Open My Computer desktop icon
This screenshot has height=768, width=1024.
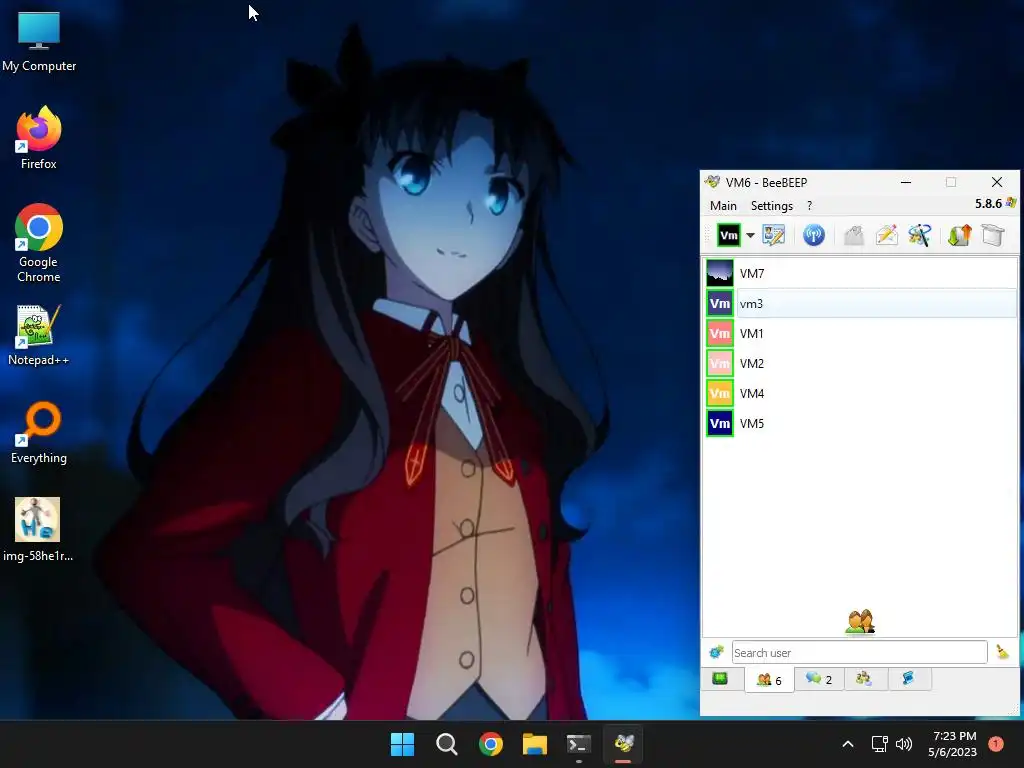pos(39,41)
